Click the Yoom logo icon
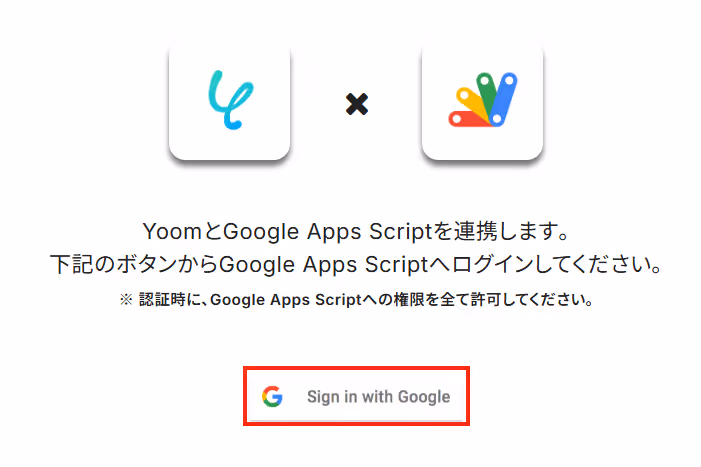 click(231, 100)
